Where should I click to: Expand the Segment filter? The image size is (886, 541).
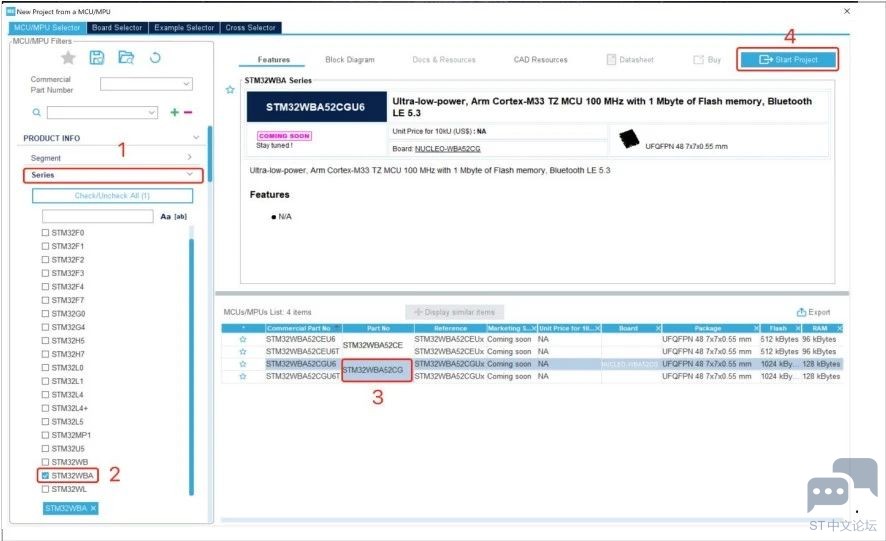click(189, 157)
